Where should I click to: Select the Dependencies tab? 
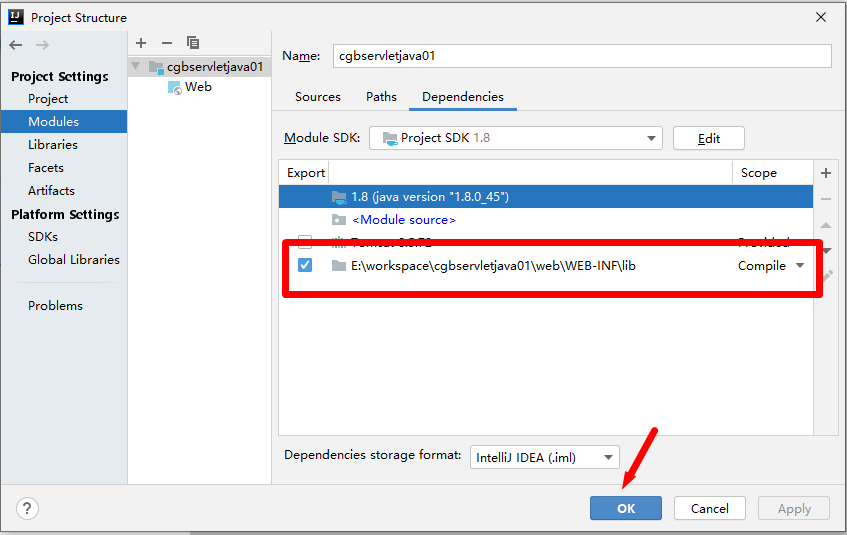463,97
